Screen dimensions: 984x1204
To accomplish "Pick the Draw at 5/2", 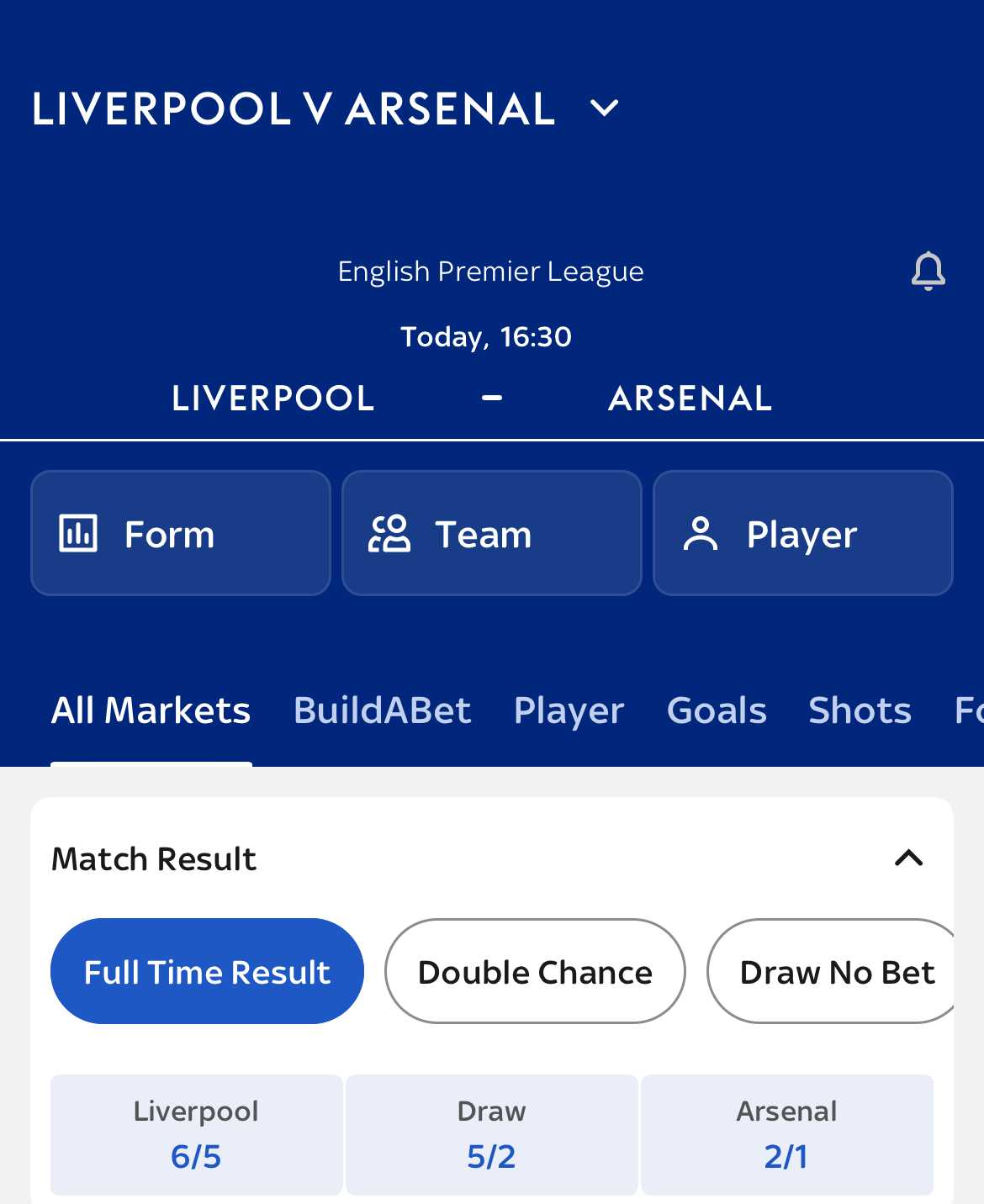I will pyautogui.click(x=492, y=1134).
